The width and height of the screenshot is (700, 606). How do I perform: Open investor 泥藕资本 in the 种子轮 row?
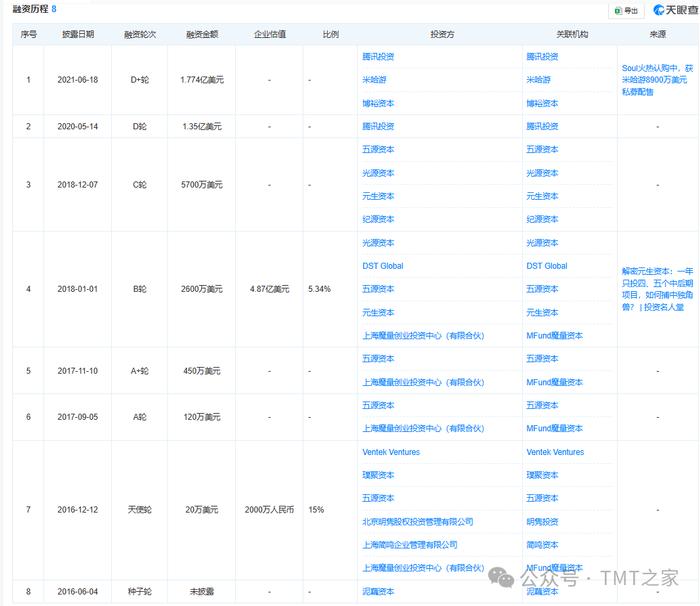(378, 591)
